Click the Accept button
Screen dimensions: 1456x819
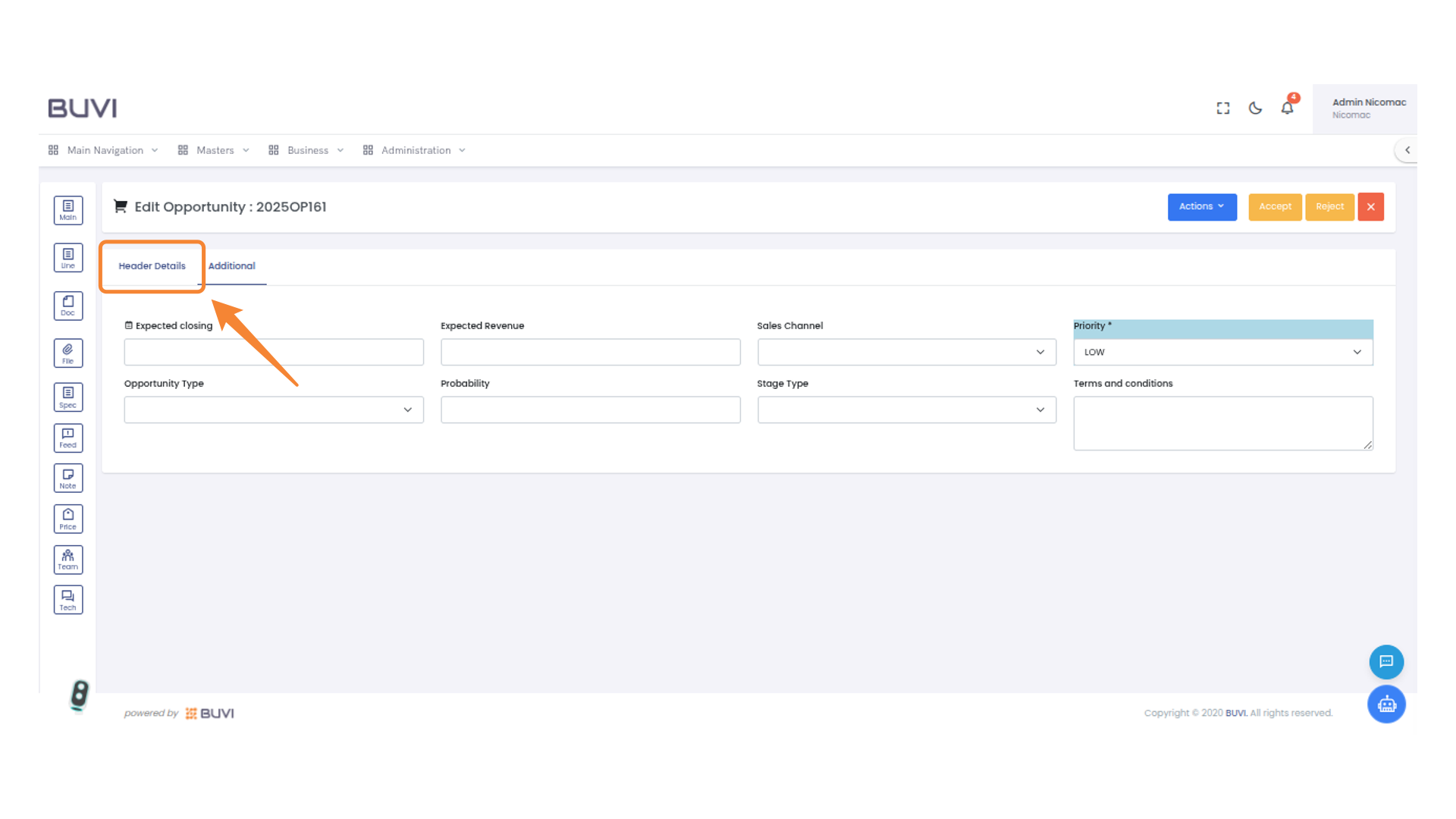pos(1275,206)
